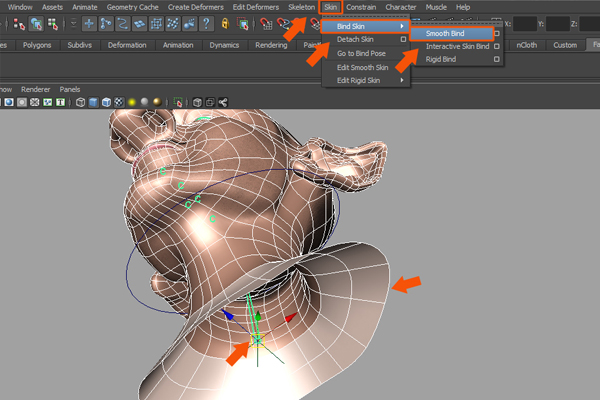Switch to Animation shelf tab
The width and height of the screenshot is (600, 400).
(x=178, y=45)
